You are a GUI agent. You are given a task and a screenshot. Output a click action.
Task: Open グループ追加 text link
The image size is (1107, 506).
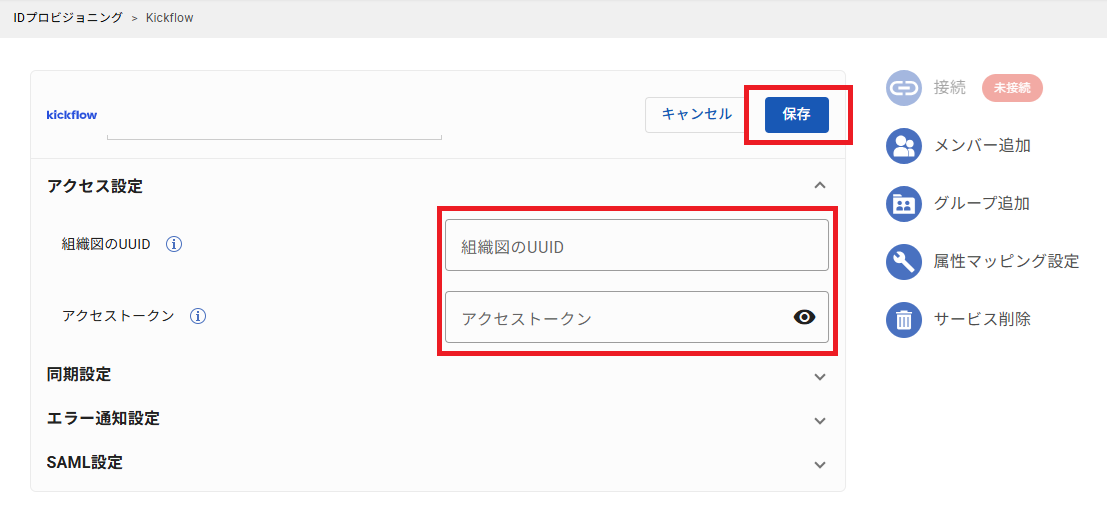click(x=981, y=204)
